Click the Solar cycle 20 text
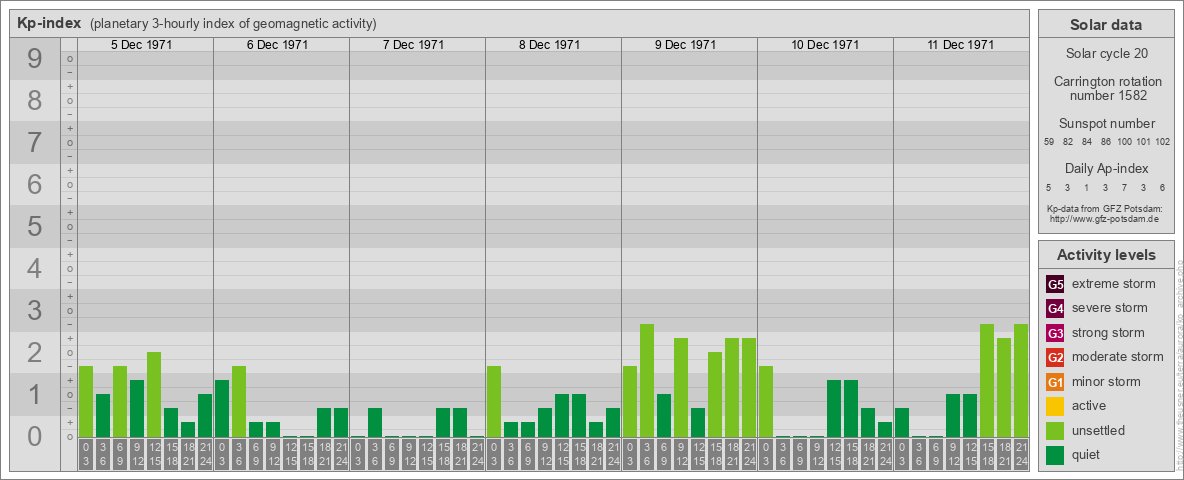Viewport: 1184px width, 480px height. click(1106, 54)
